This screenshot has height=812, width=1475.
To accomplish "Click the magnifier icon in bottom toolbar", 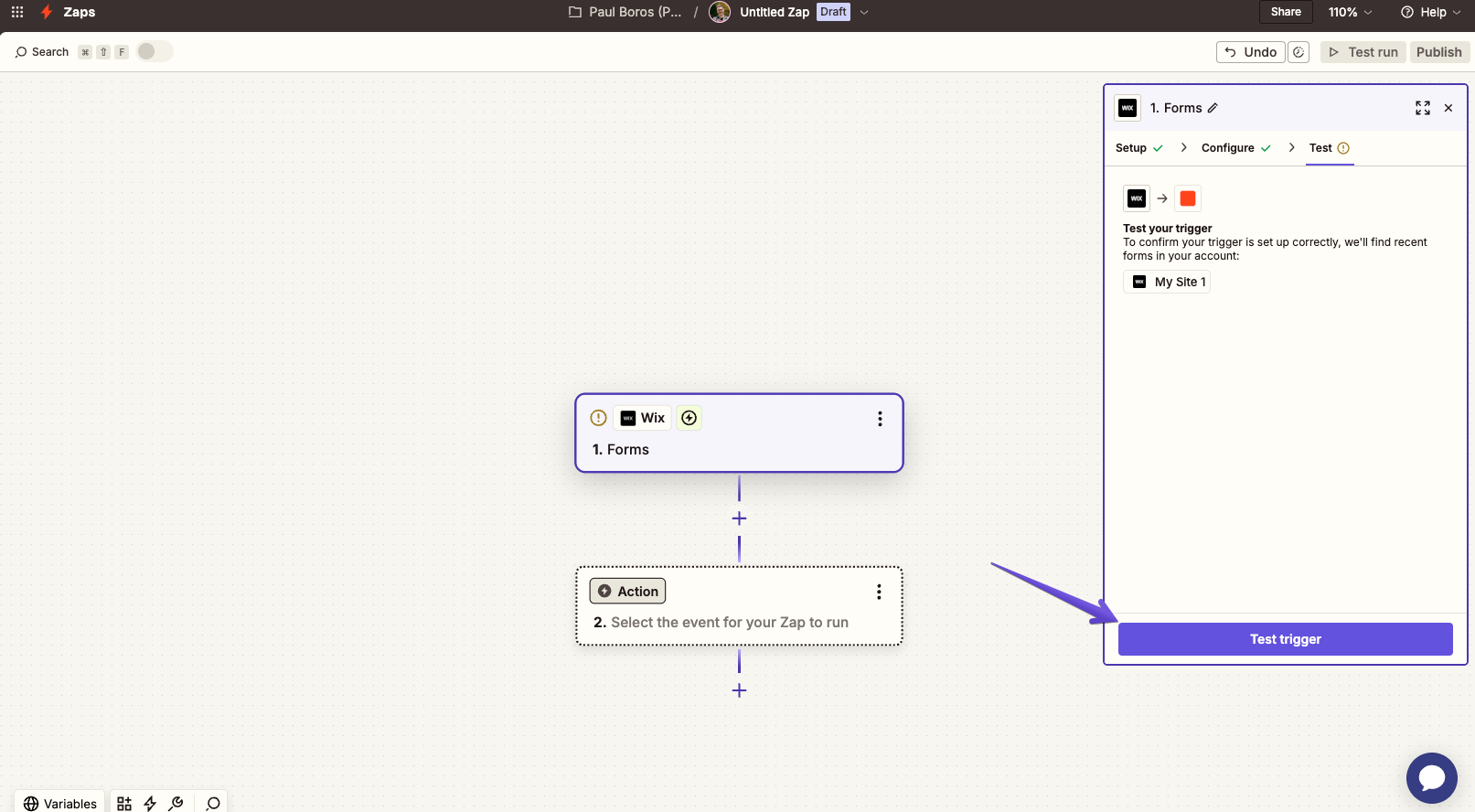I will coord(212,804).
